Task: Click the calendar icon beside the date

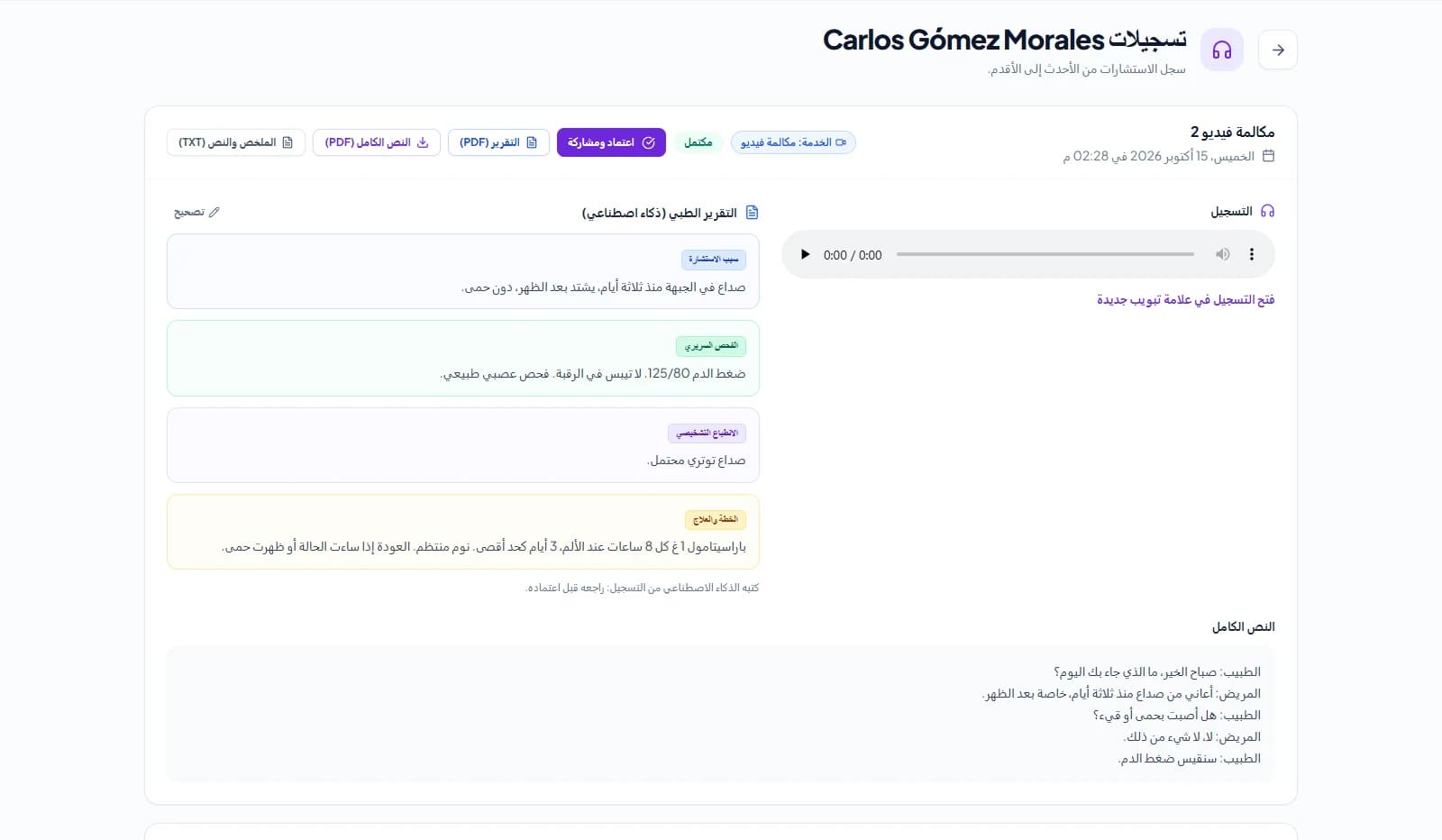Action: pyautogui.click(x=1268, y=156)
